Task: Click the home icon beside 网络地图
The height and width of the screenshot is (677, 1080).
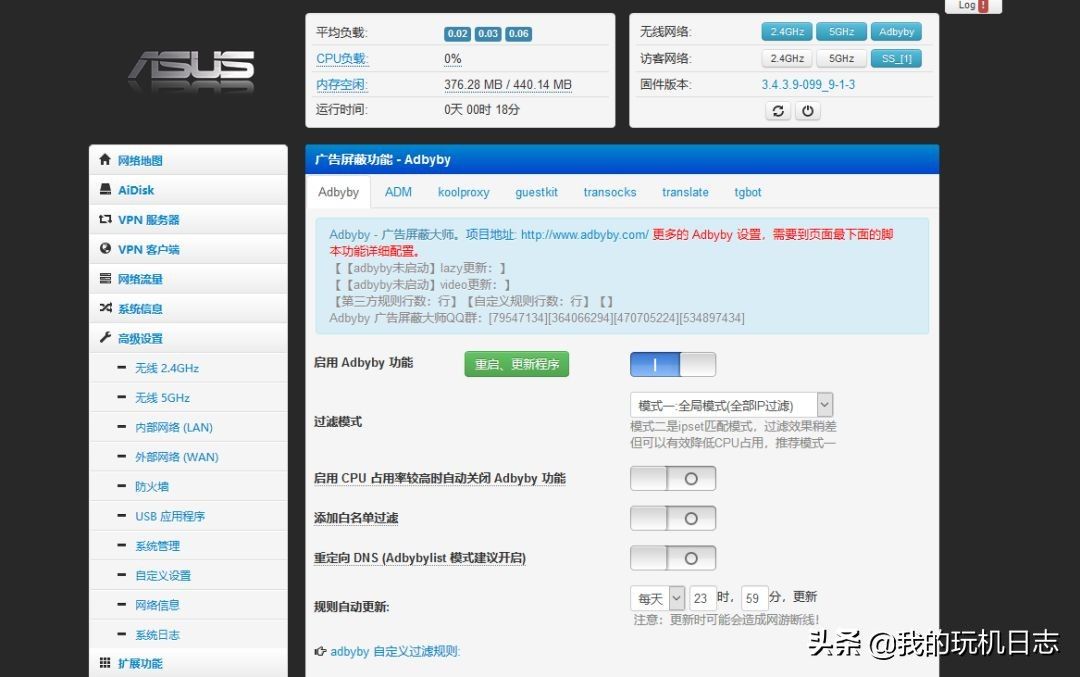Action: (x=105, y=160)
